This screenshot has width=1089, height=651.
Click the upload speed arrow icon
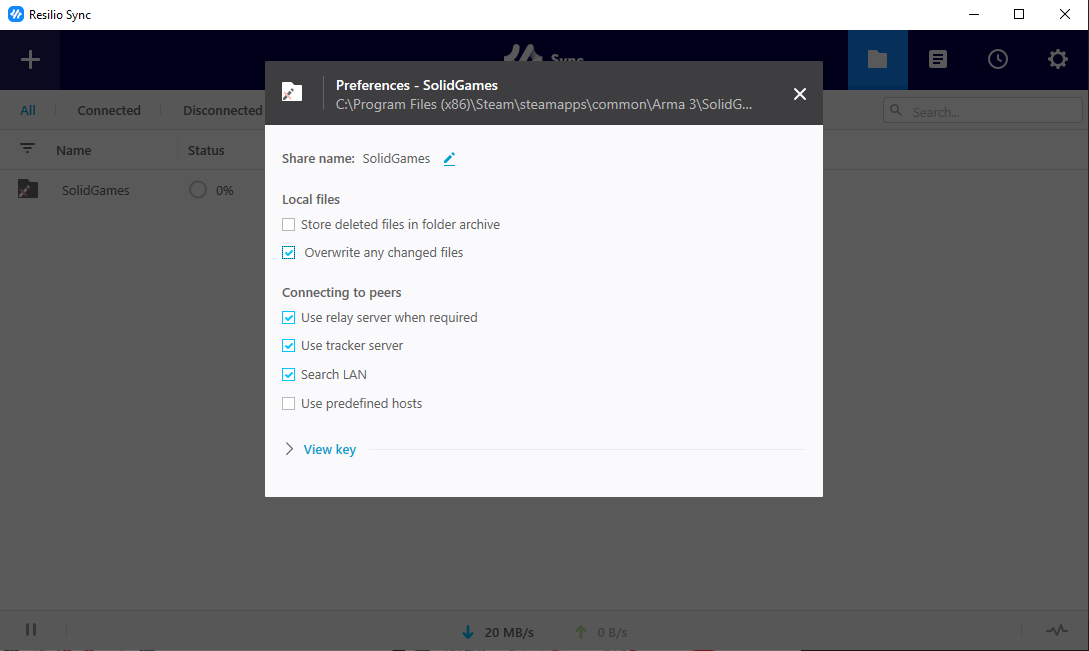(581, 632)
